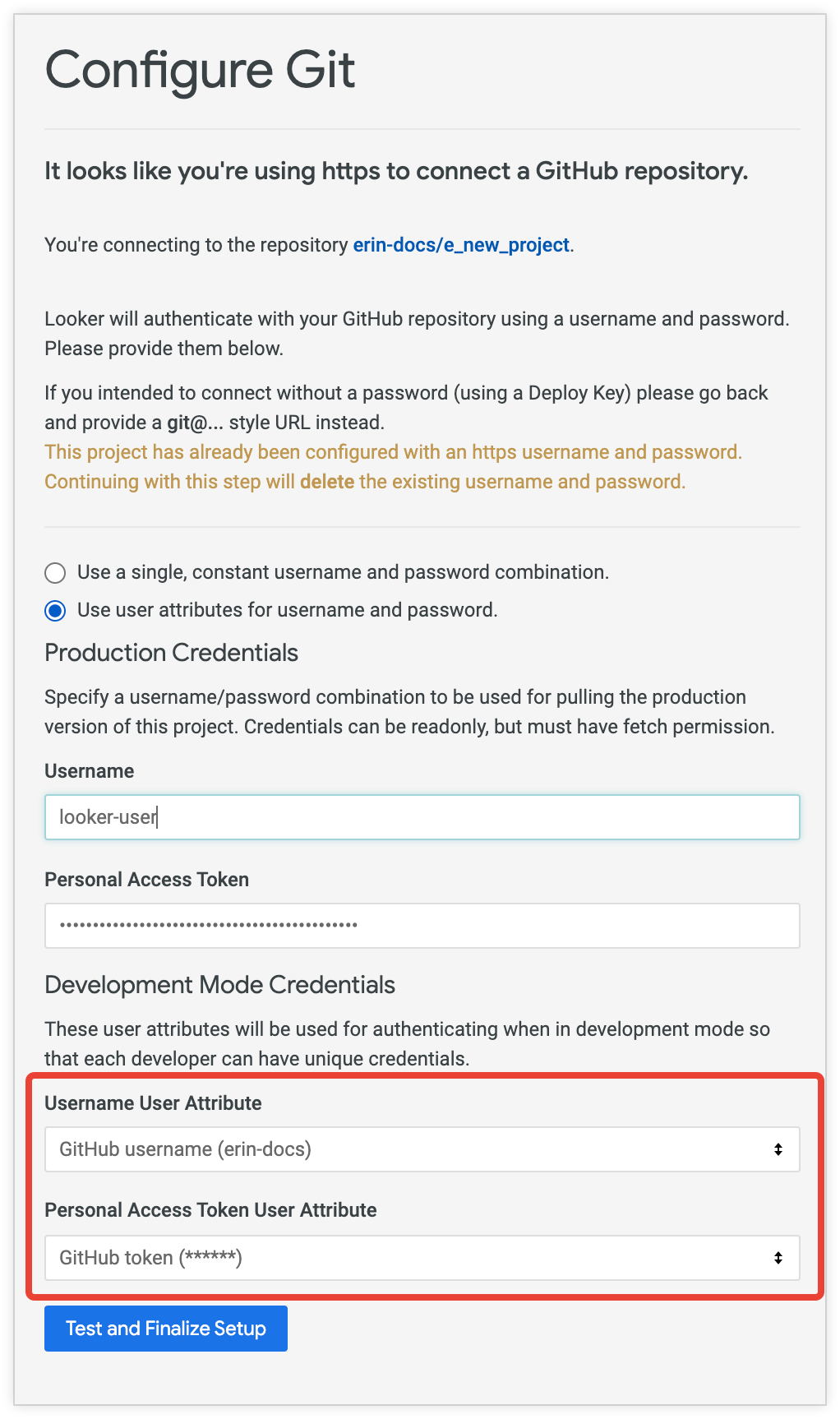
Task: Click the arrow icon on GitHub token dropdown
Action: pyautogui.click(x=778, y=1258)
